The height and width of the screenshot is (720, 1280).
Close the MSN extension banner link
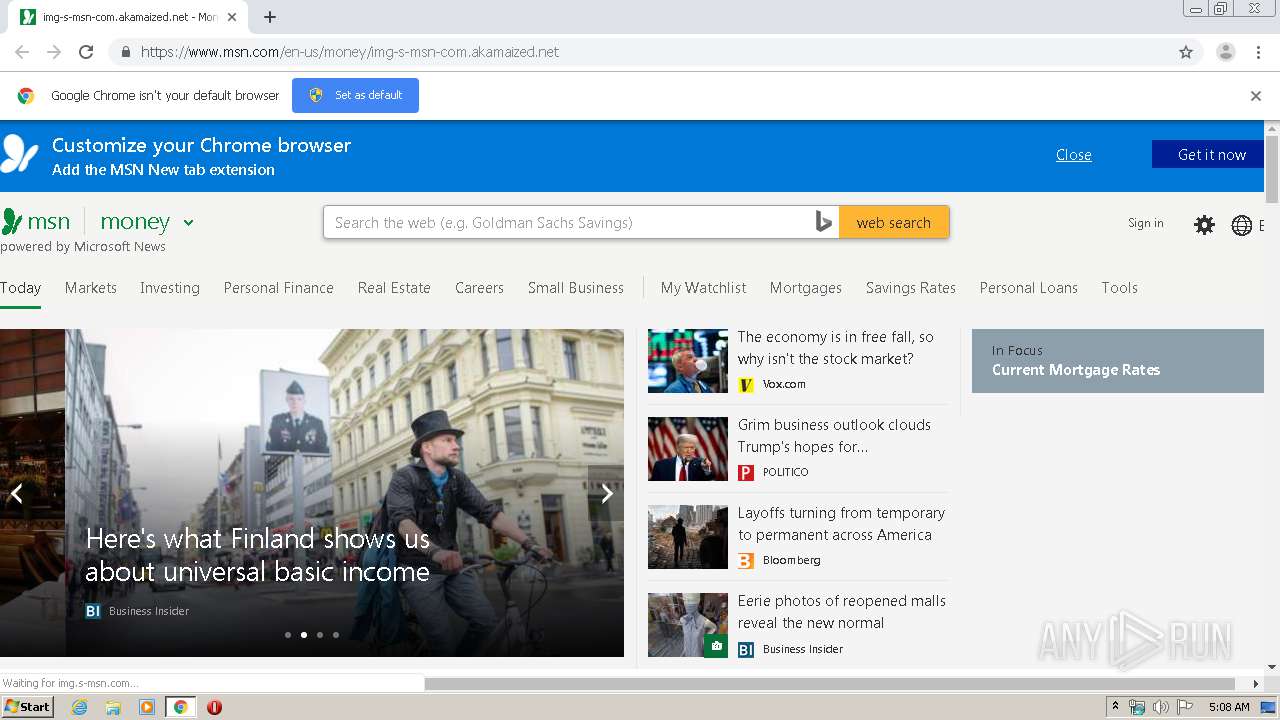[x=1074, y=155]
